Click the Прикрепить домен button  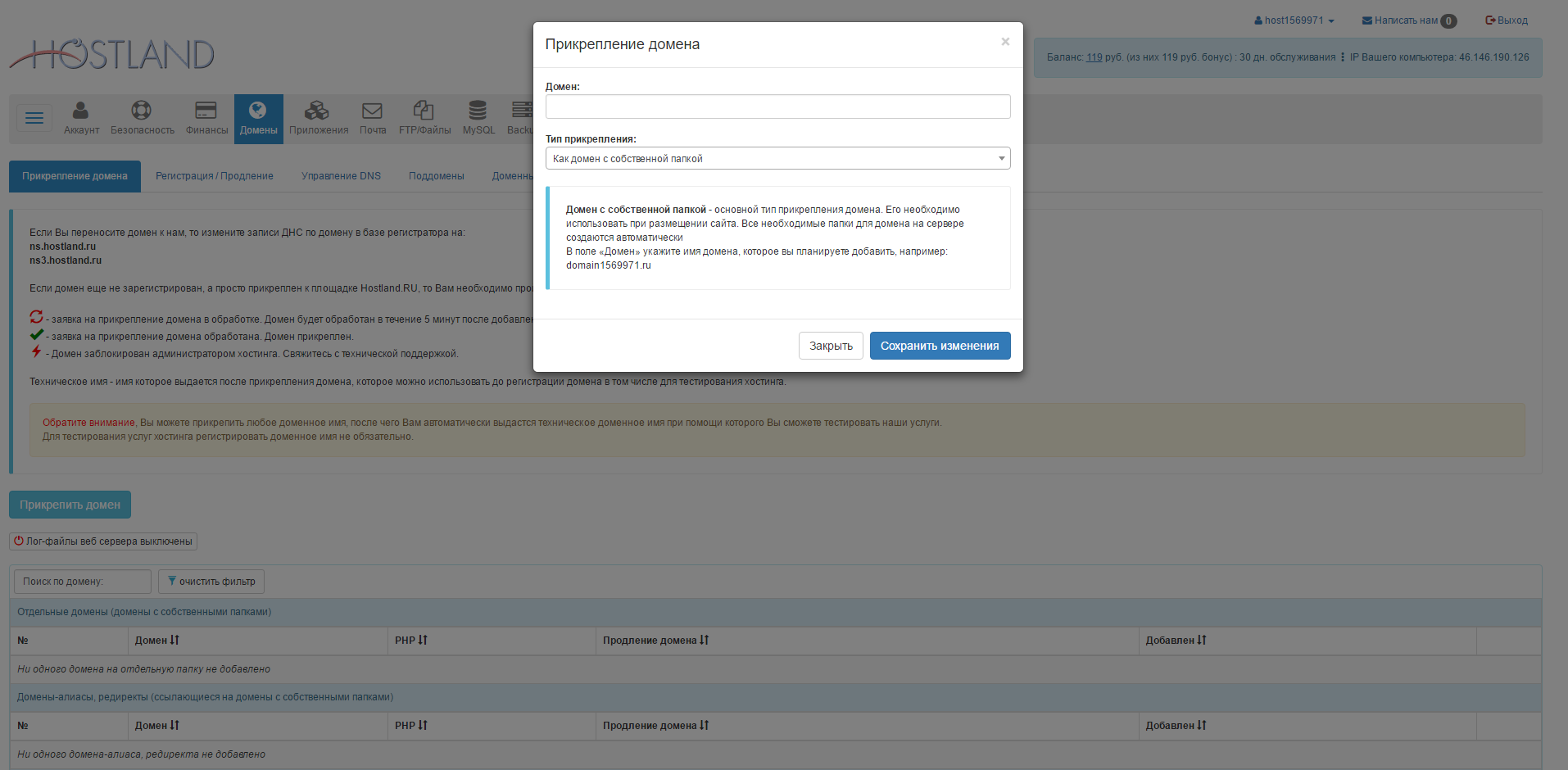pos(70,505)
